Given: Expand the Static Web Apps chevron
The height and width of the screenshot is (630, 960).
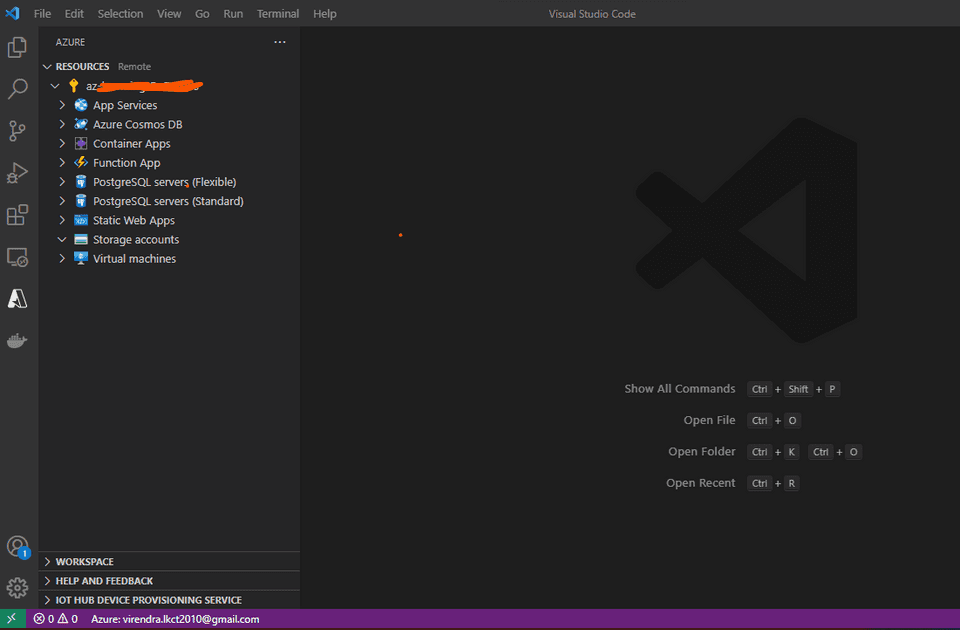Looking at the screenshot, I should [x=62, y=220].
